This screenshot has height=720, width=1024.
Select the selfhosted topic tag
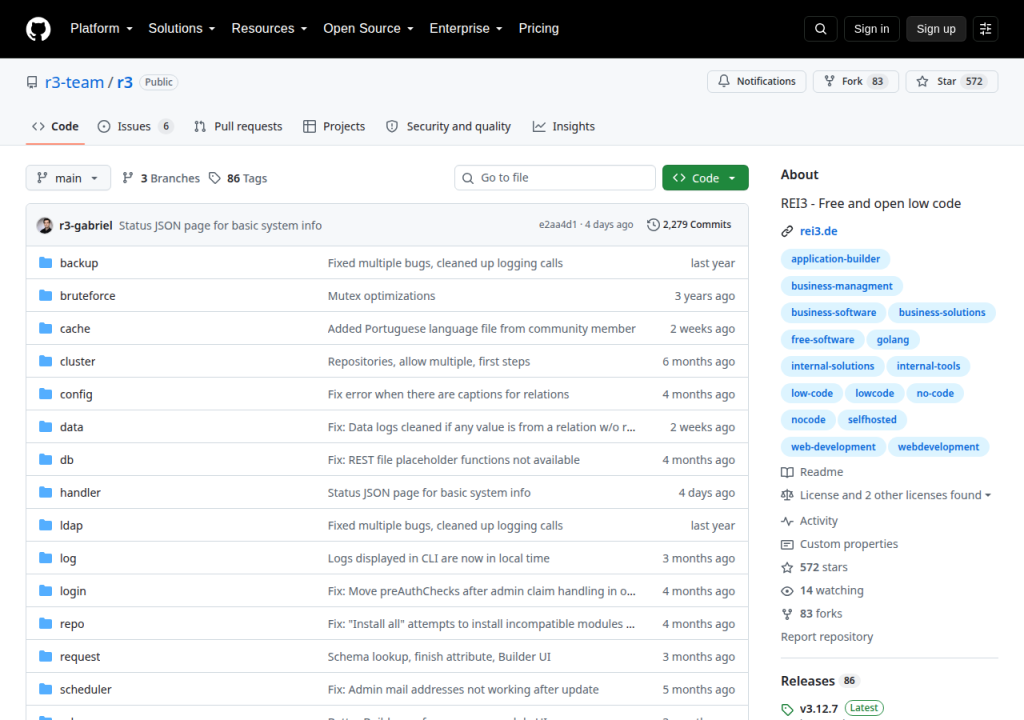872,419
